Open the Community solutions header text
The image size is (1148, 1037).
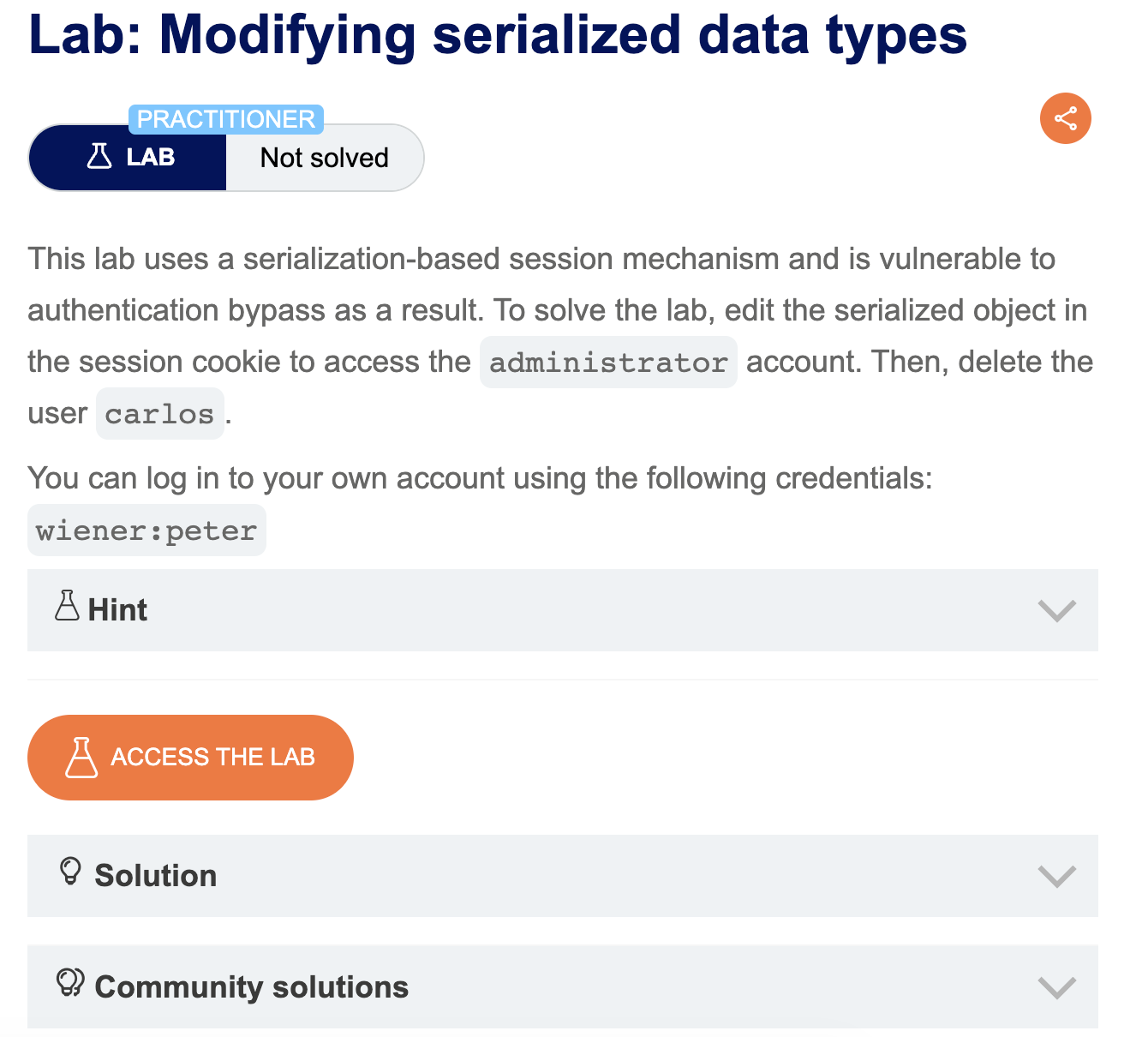(251, 987)
